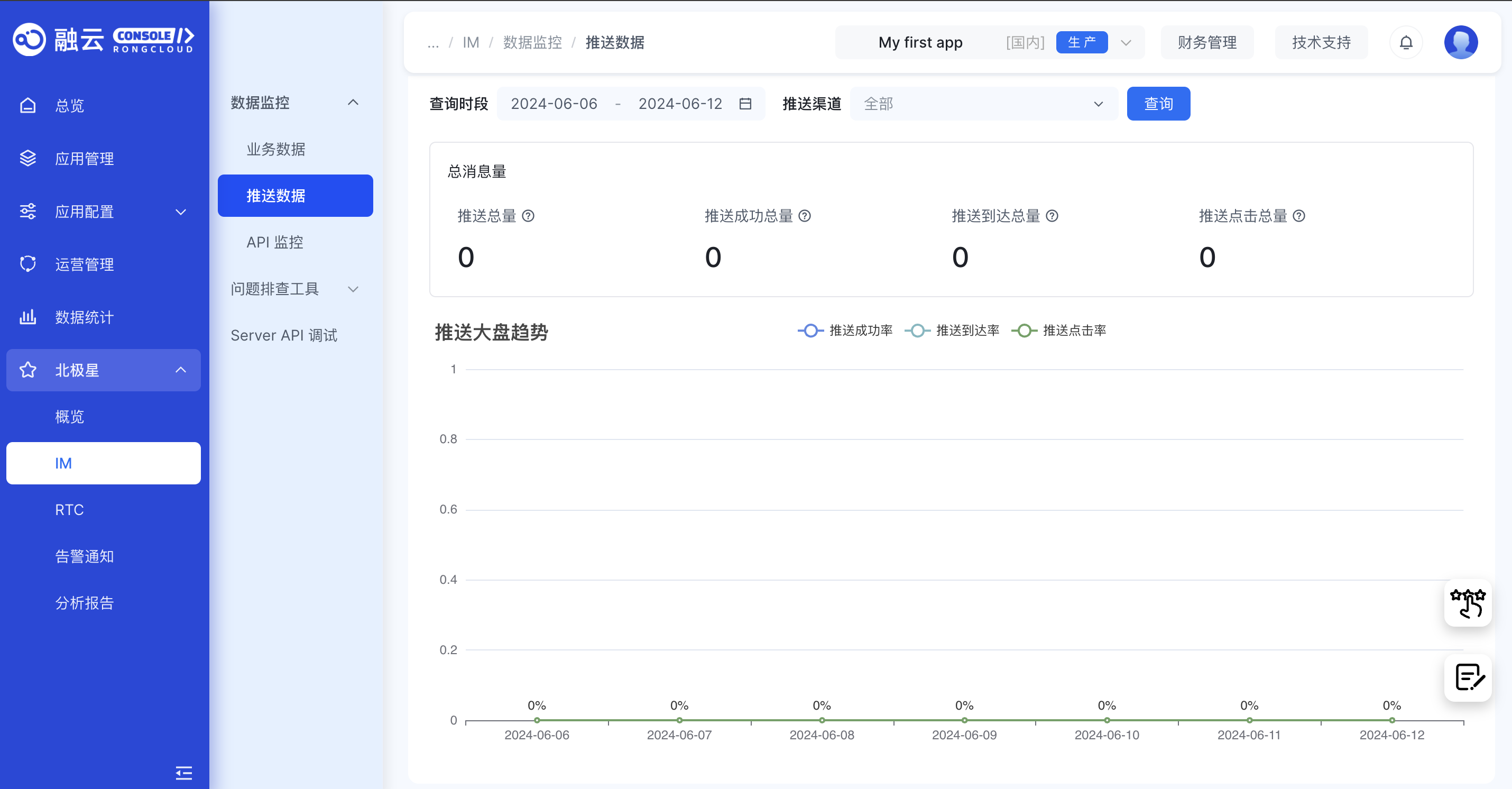
Task: Click the 总览 home icon
Action: [x=27, y=106]
